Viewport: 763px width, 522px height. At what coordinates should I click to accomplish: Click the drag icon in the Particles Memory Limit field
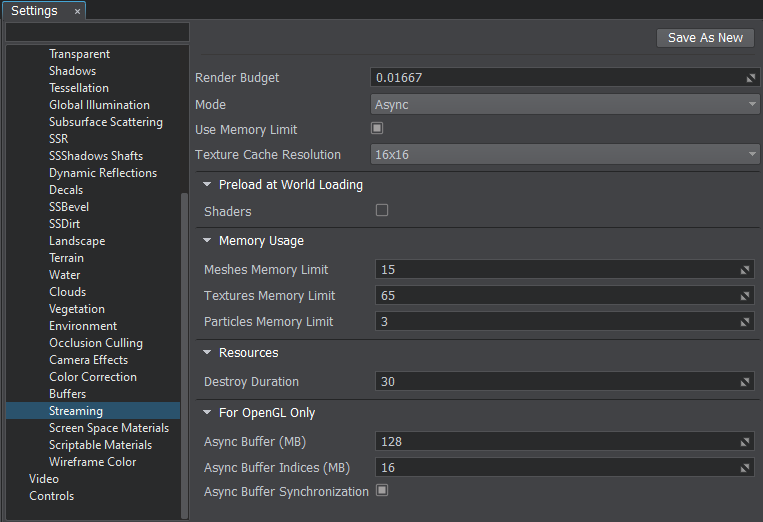coord(745,322)
